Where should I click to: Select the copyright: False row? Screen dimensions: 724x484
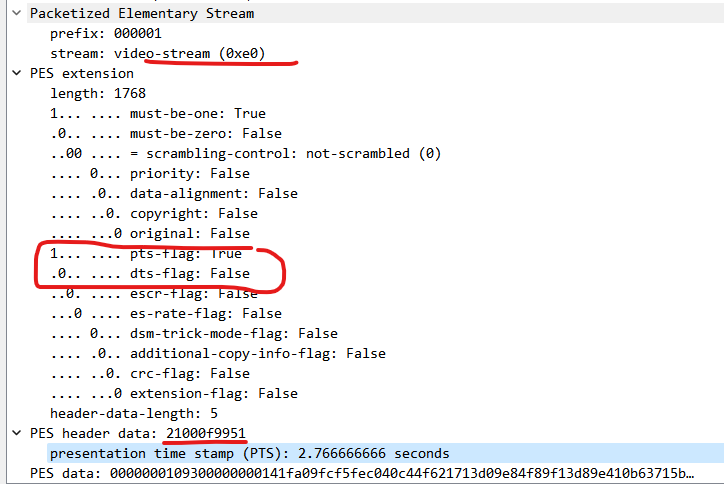(x=154, y=213)
